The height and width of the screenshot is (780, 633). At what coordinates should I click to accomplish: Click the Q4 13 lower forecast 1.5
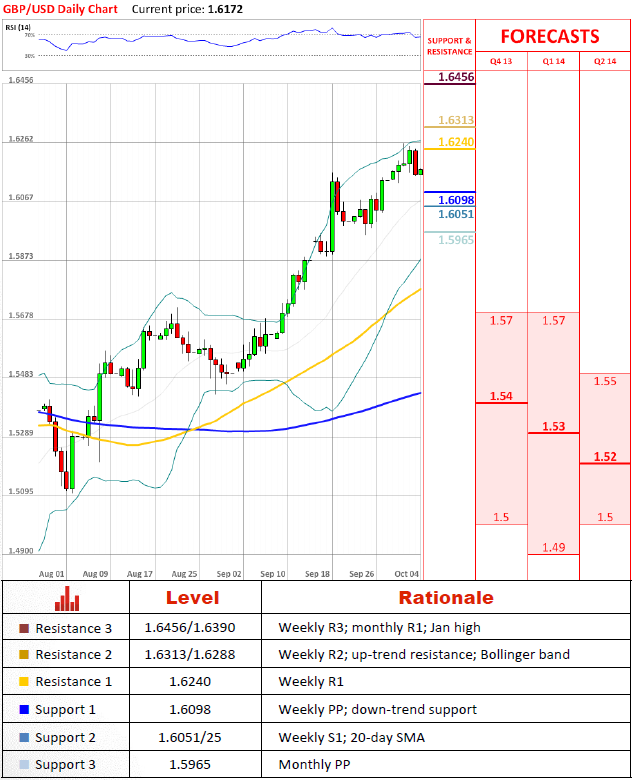coord(501,517)
